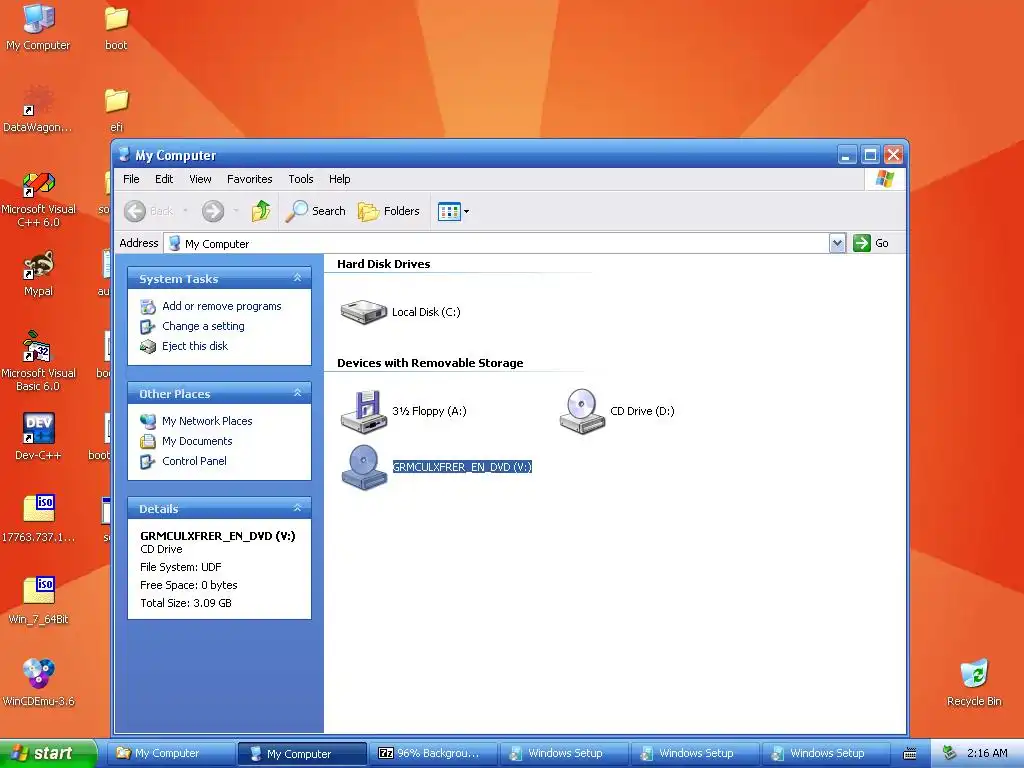Select the Mypal desktop shortcut
1024x768 pixels.
click(x=38, y=274)
